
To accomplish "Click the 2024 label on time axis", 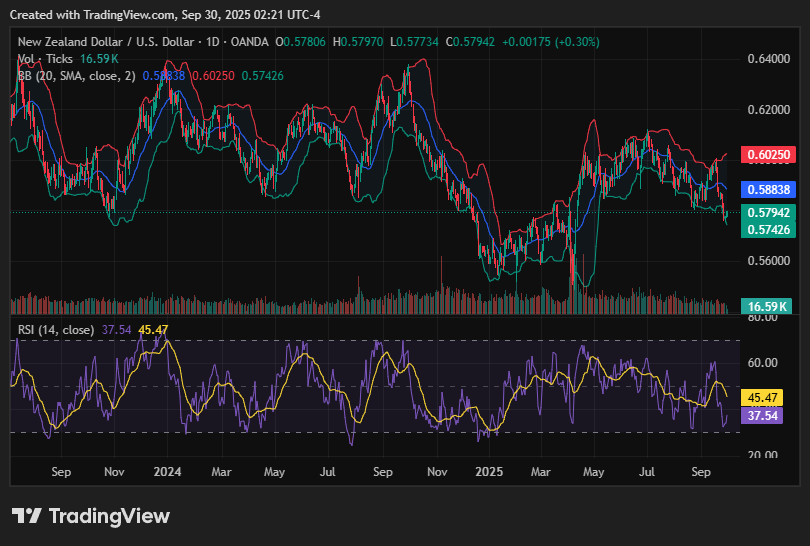I will 167,470.
